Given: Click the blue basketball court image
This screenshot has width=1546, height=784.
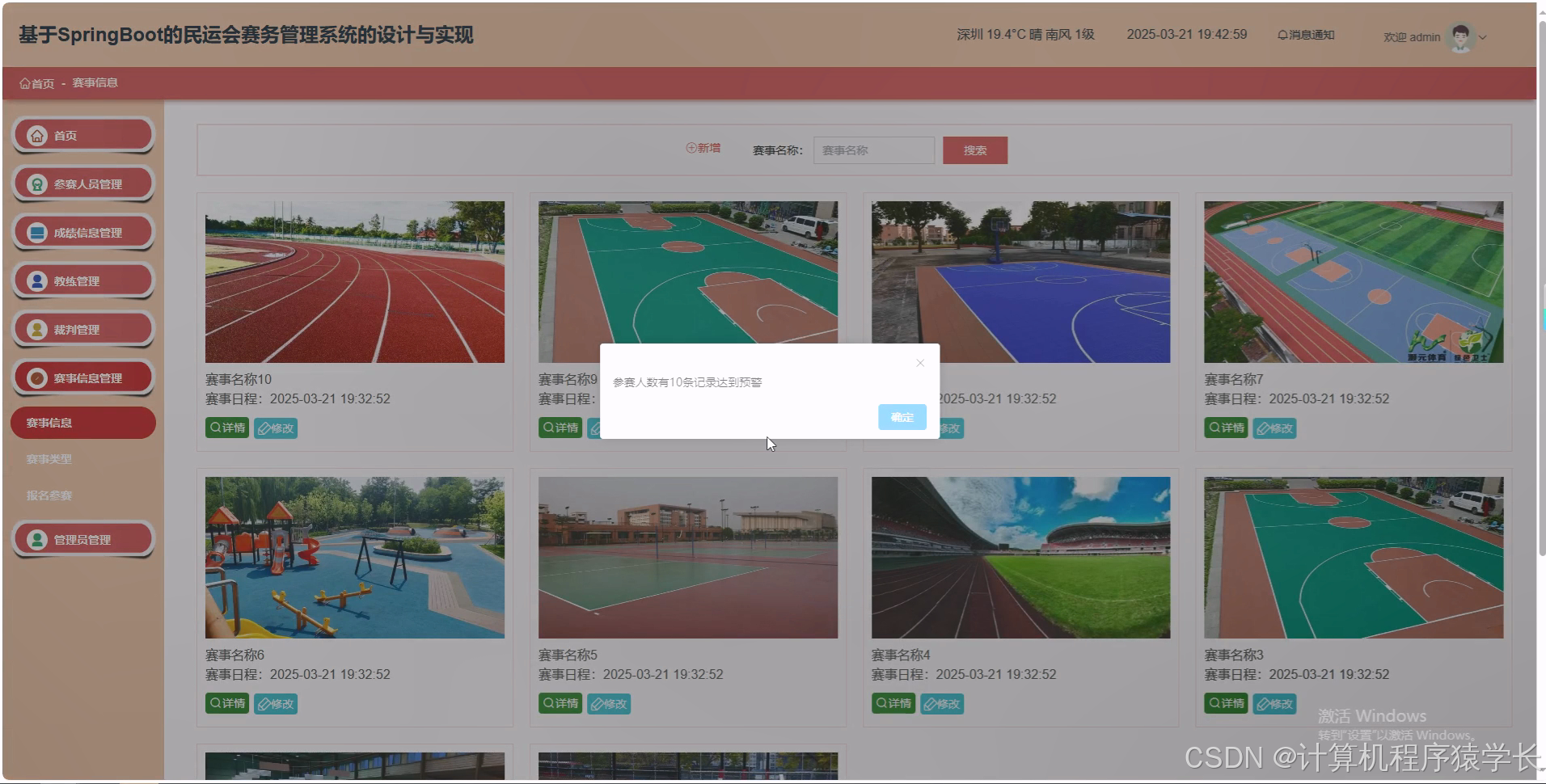Looking at the screenshot, I should point(1021,282).
